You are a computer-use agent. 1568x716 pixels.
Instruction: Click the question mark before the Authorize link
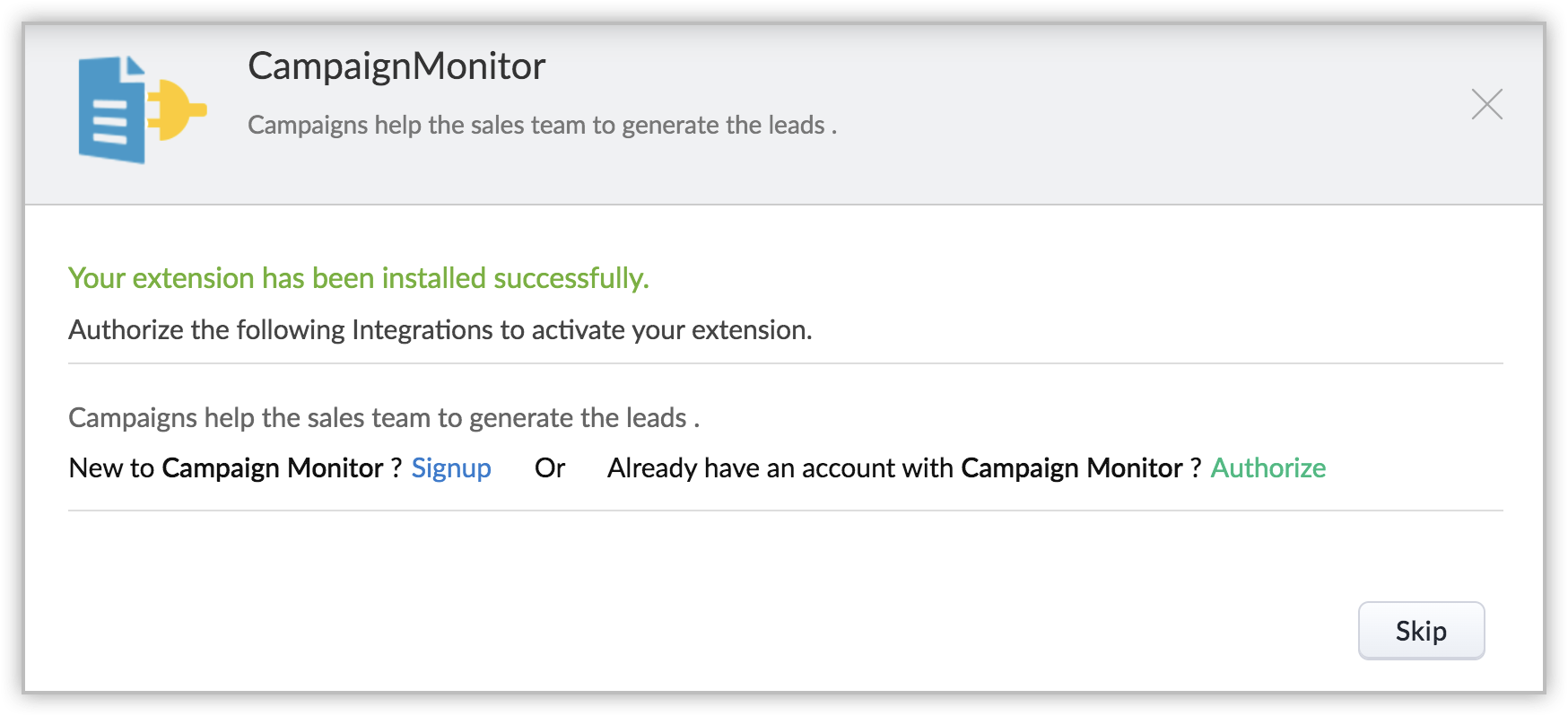(x=1196, y=468)
